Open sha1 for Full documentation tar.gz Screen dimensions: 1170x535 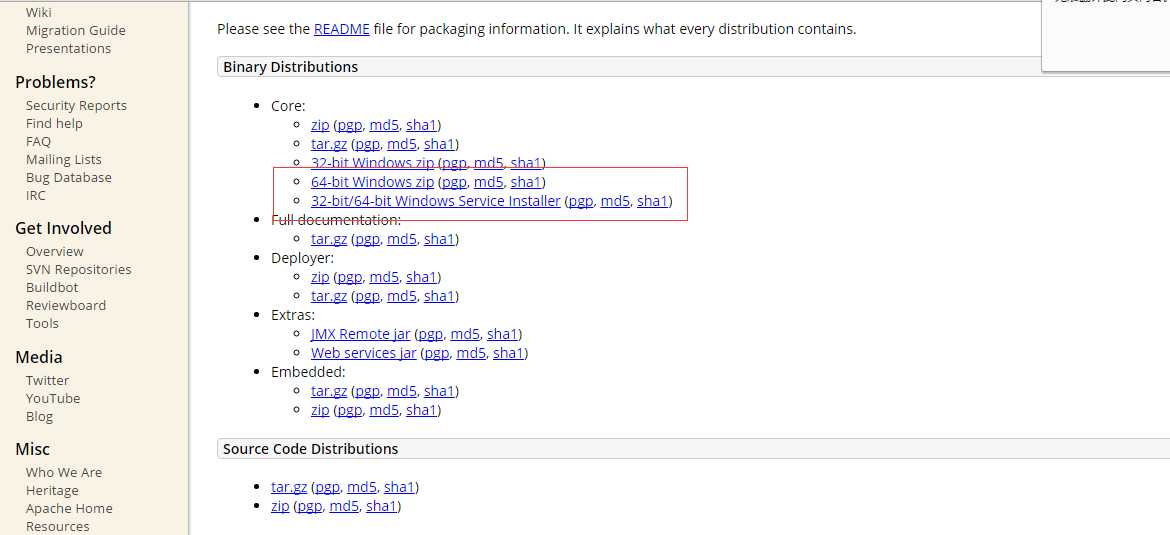[439, 240]
